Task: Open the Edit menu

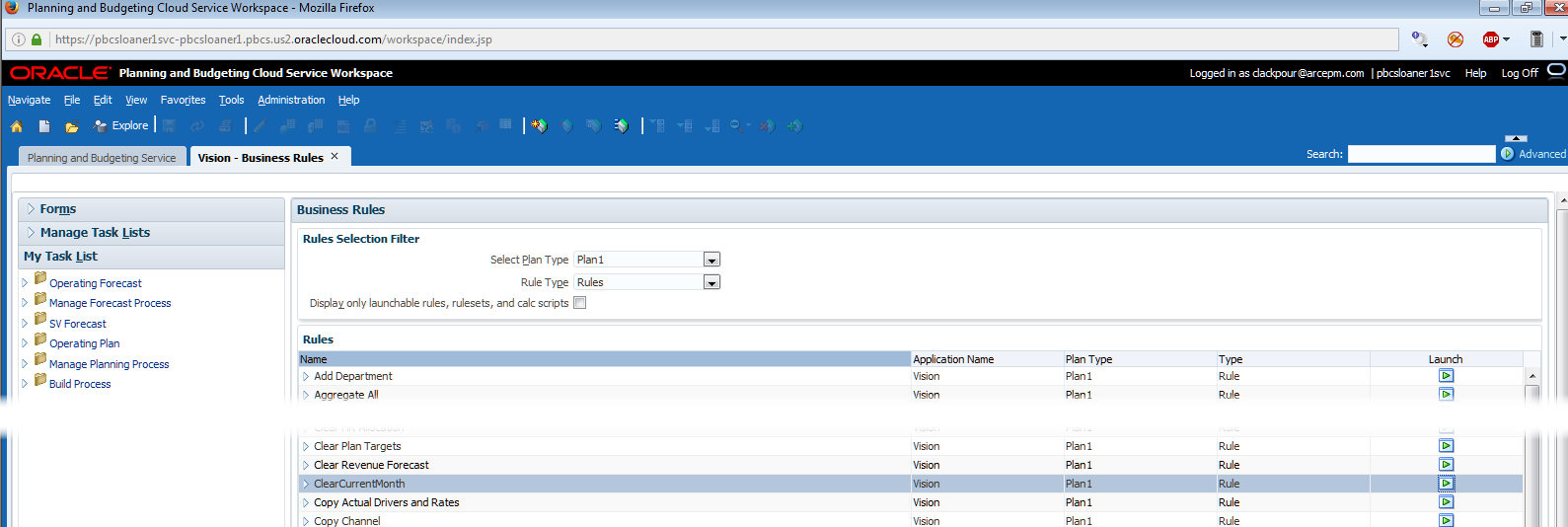Action: pos(103,100)
